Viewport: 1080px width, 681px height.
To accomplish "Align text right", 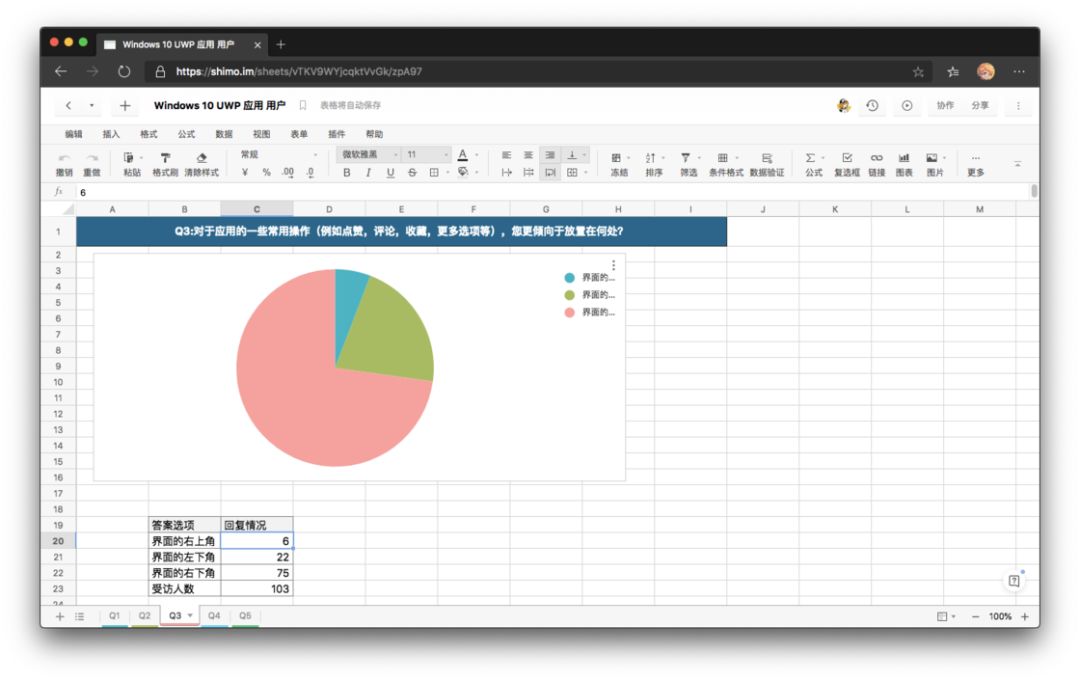I will [550, 156].
